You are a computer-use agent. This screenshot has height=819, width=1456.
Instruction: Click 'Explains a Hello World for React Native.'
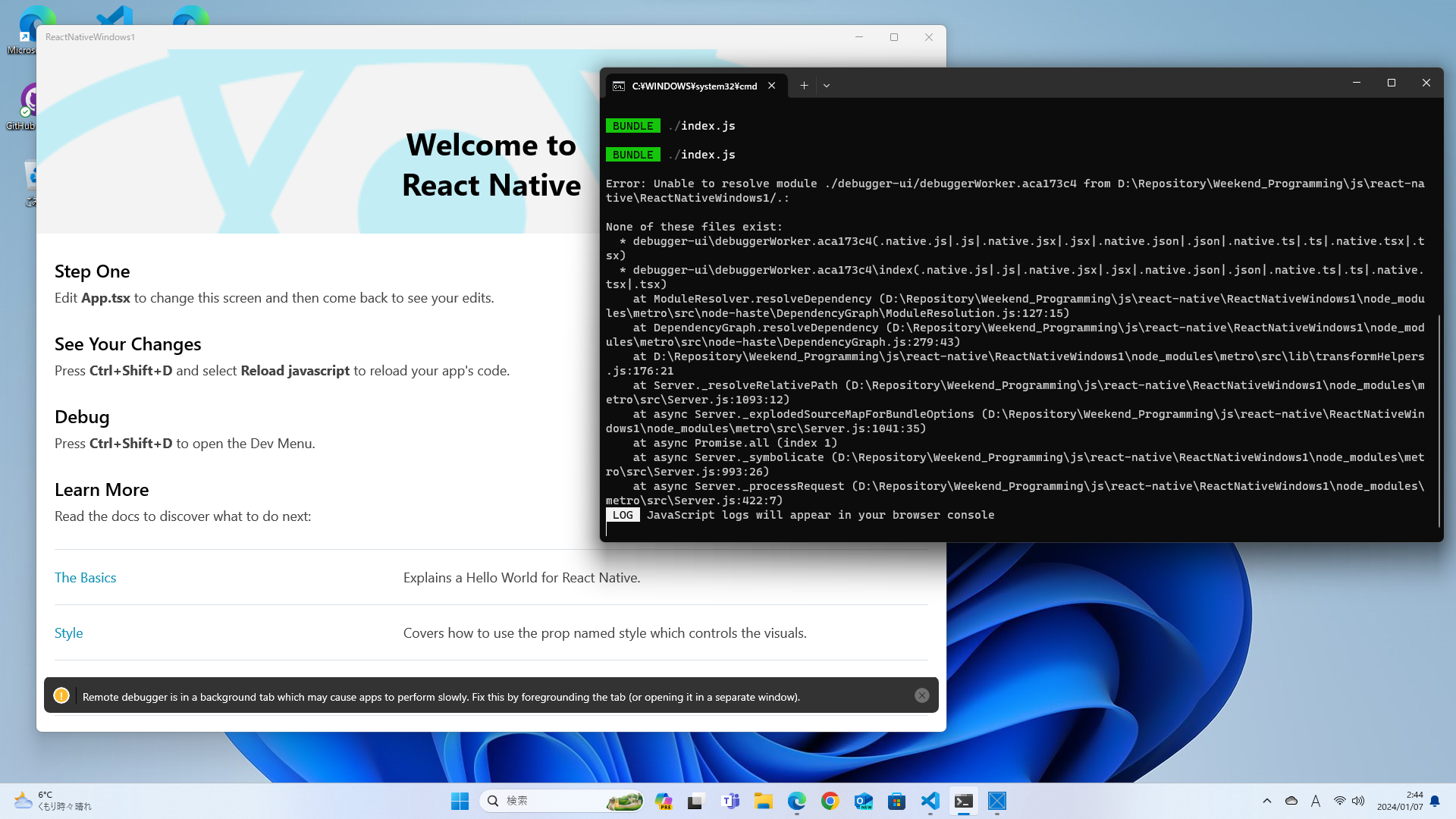point(522,578)
